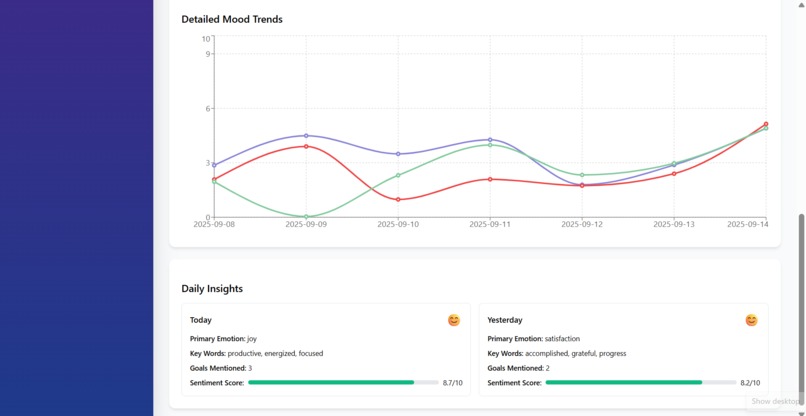806x416 pixels.
Task: Click the smiley emoji on Yesterday card
Action: [x=751, y=320]
